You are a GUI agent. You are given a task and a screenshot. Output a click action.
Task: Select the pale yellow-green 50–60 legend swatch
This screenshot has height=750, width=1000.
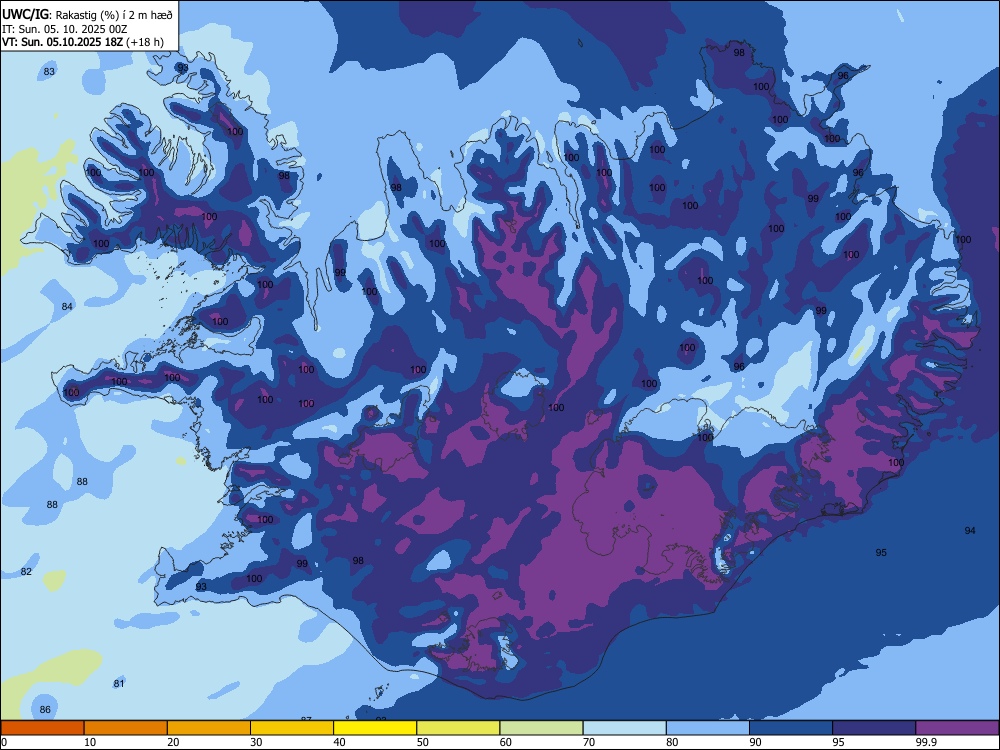[459, 728]
